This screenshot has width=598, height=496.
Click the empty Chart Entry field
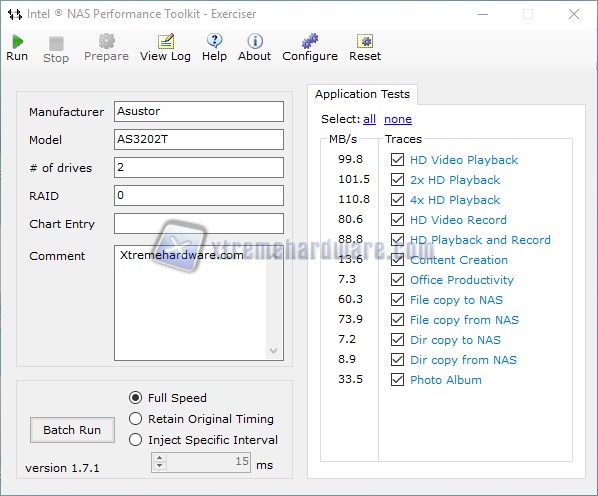click(199, 223)
